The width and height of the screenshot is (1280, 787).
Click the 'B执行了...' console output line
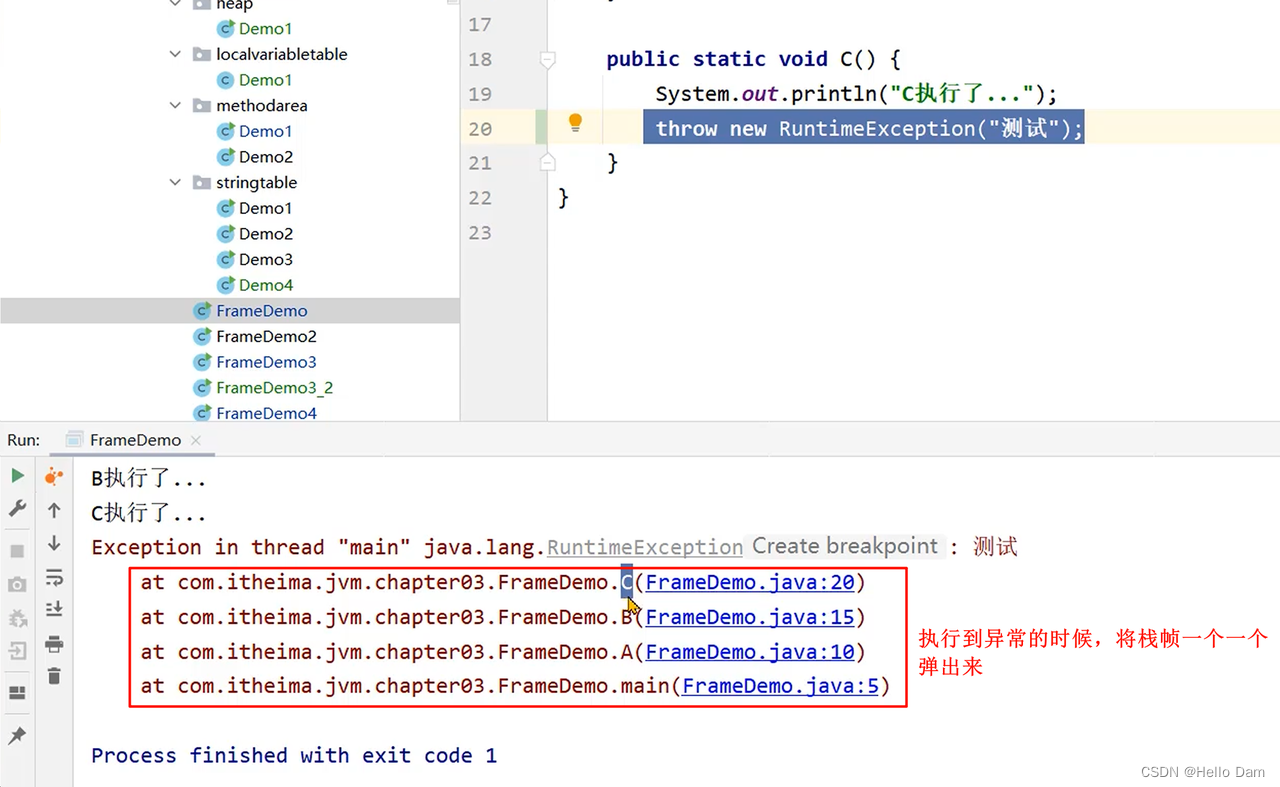pyautogui.click(x=149, y=479)
